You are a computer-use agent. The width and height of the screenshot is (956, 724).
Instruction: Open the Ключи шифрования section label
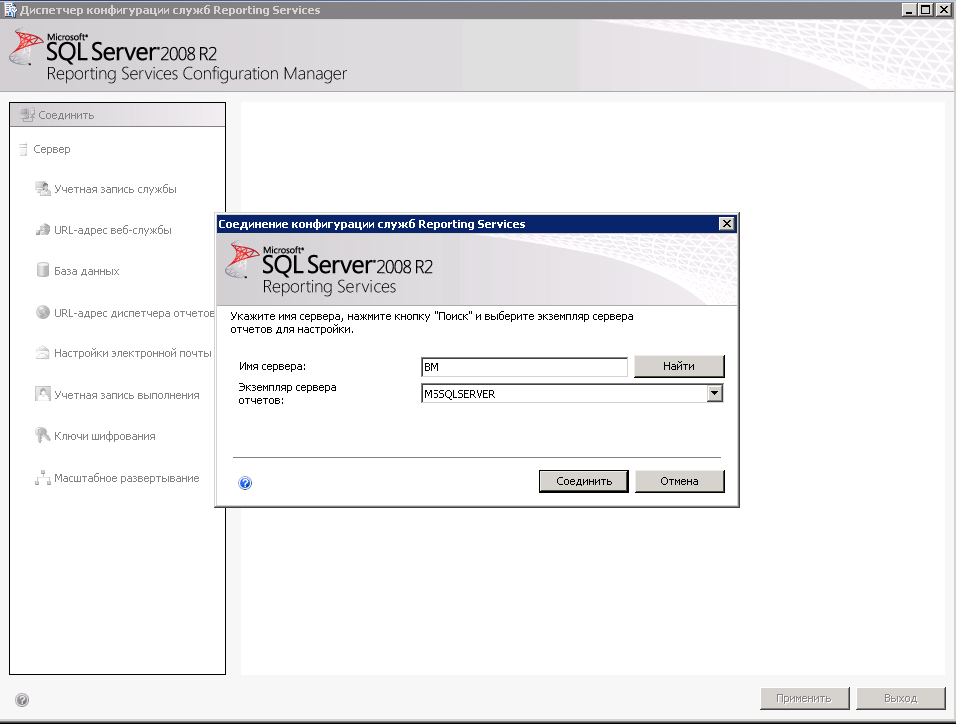[x=104, y=436]
